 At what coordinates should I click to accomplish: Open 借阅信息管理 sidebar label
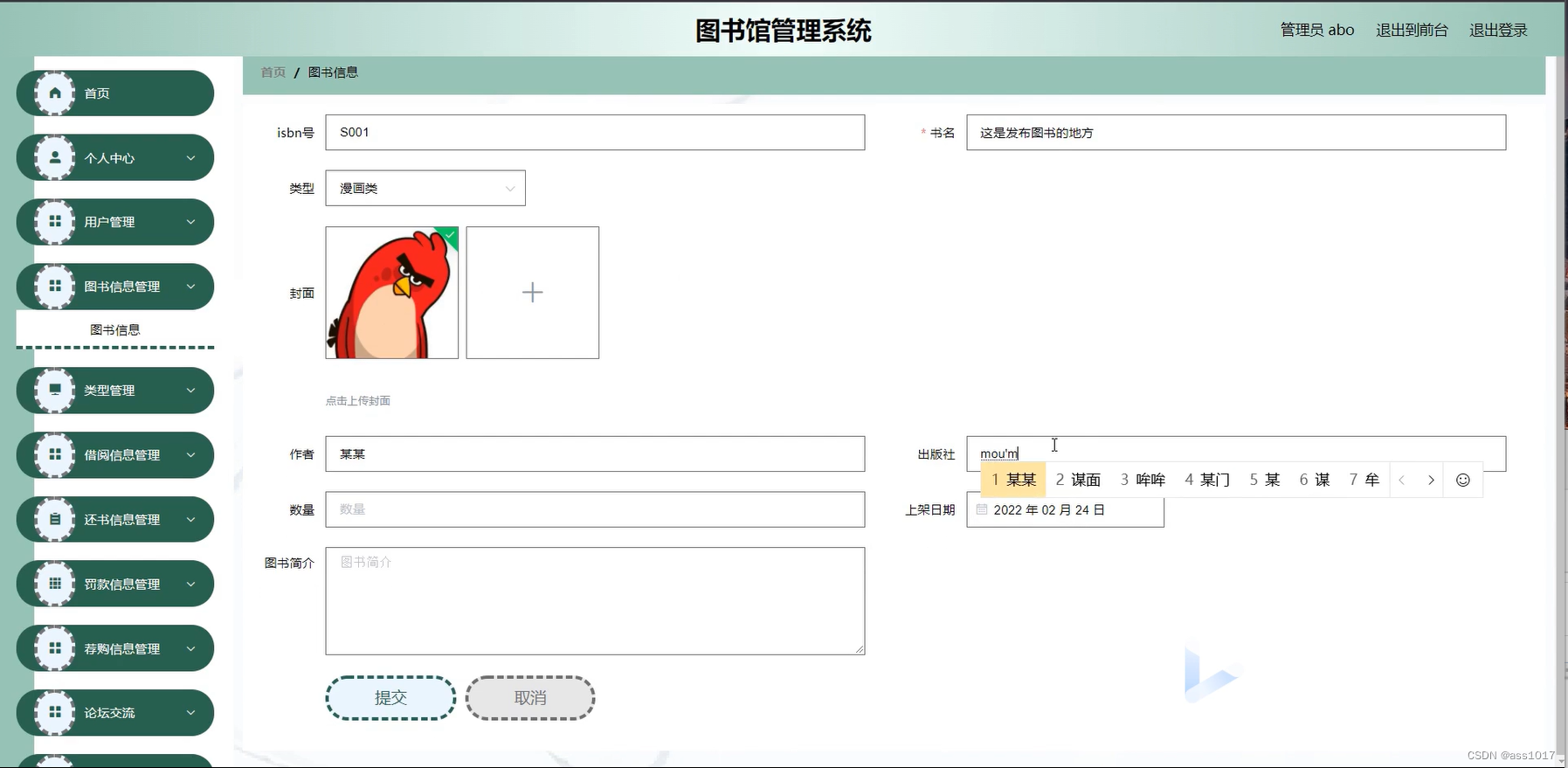pyautogui.click(x=122, y=454)
